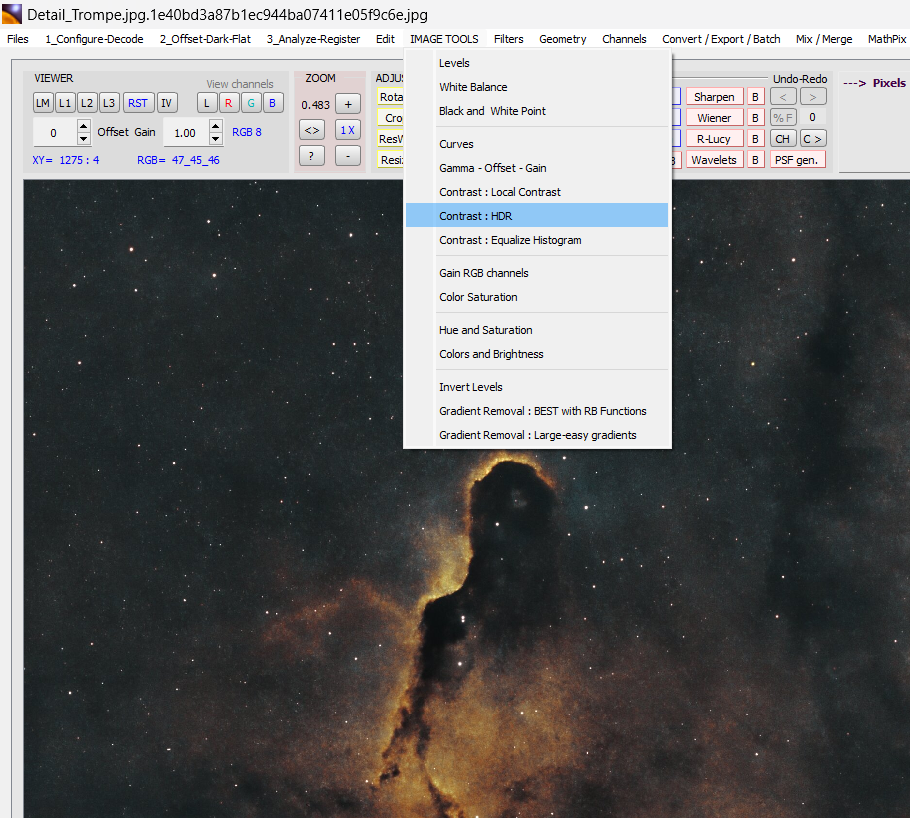Click the Redo right arrow button
The height and width of the screenshot is (818, 910).
pos(813,97)
